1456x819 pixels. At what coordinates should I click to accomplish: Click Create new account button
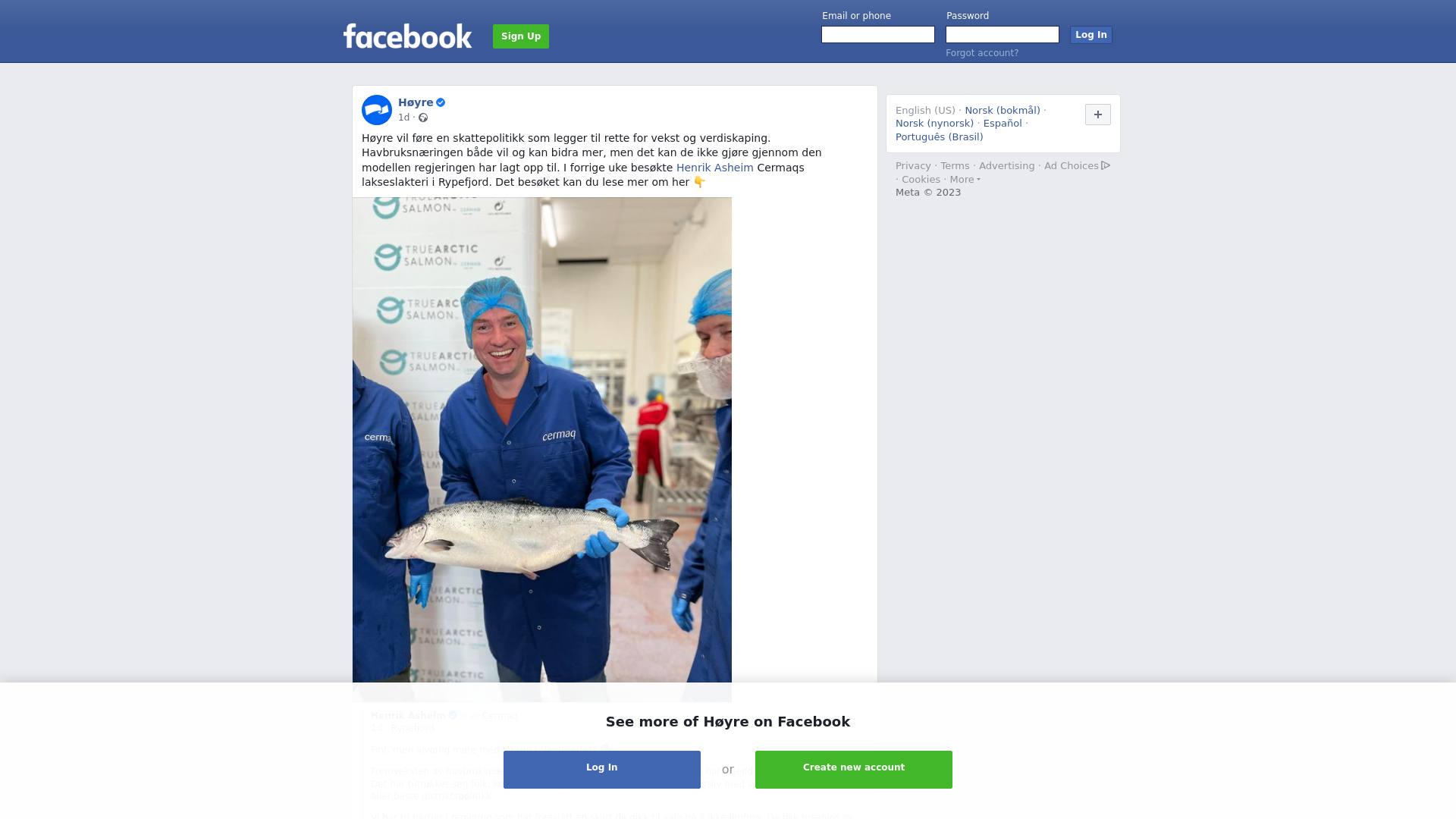854,770
